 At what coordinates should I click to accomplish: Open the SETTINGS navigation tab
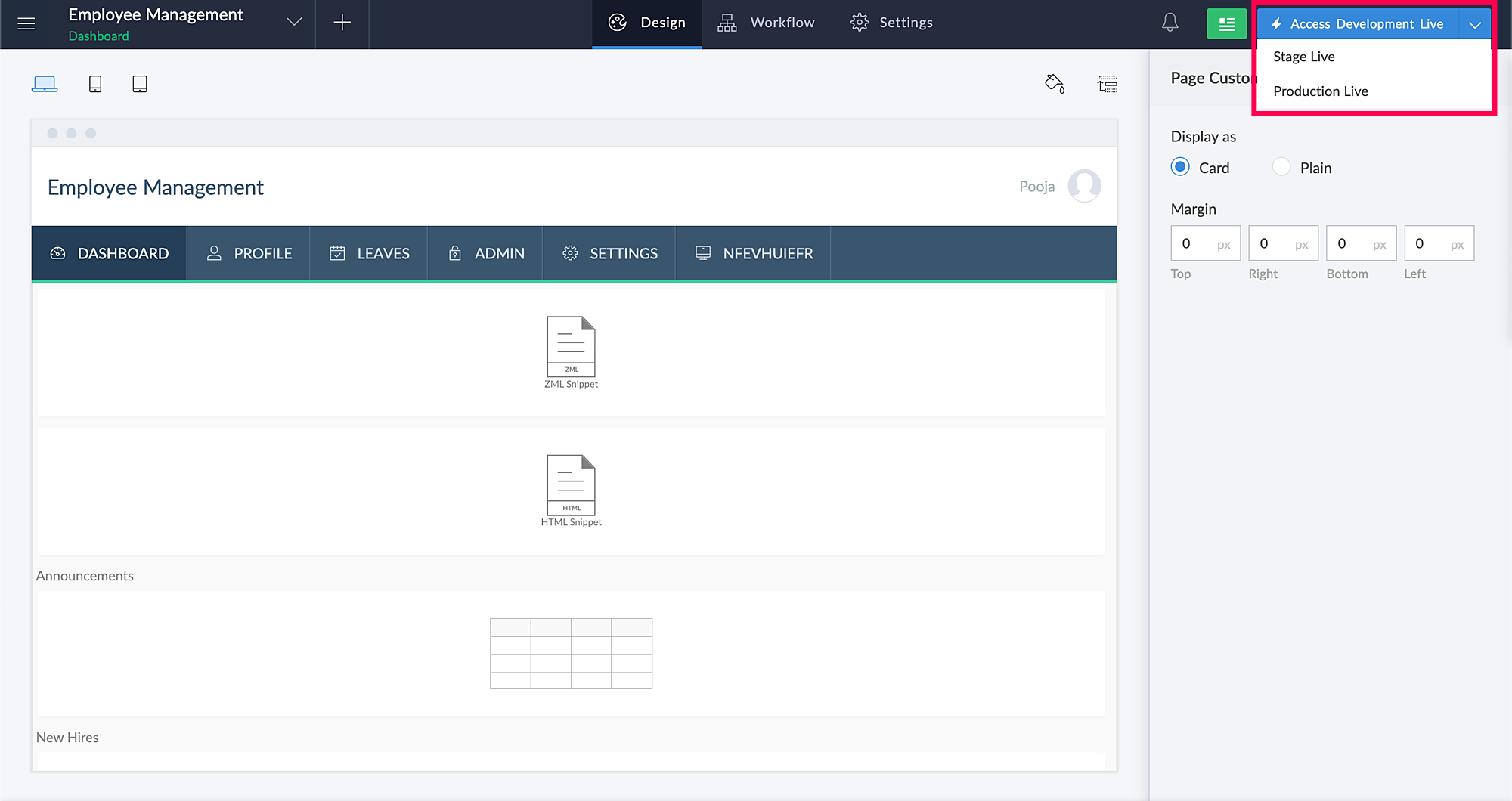point(609,254)
